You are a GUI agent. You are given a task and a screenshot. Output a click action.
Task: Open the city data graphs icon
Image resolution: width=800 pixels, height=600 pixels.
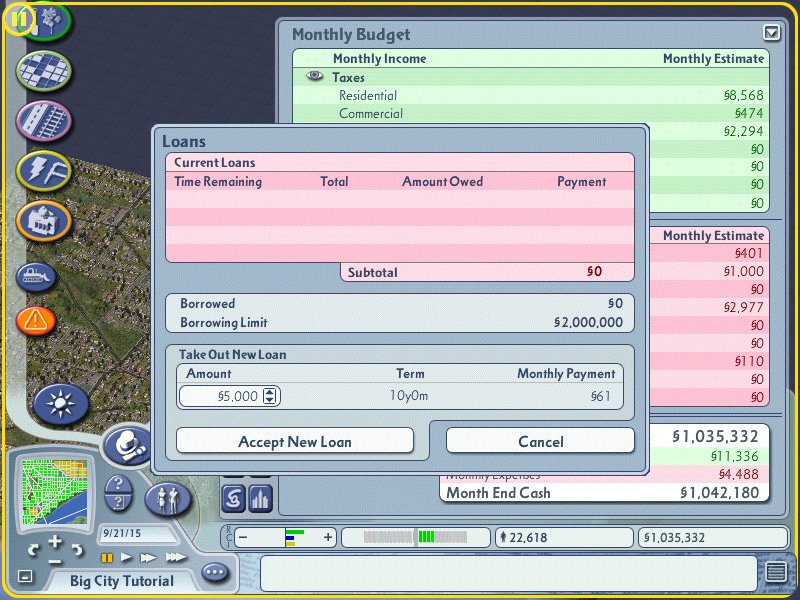[260, 497]
